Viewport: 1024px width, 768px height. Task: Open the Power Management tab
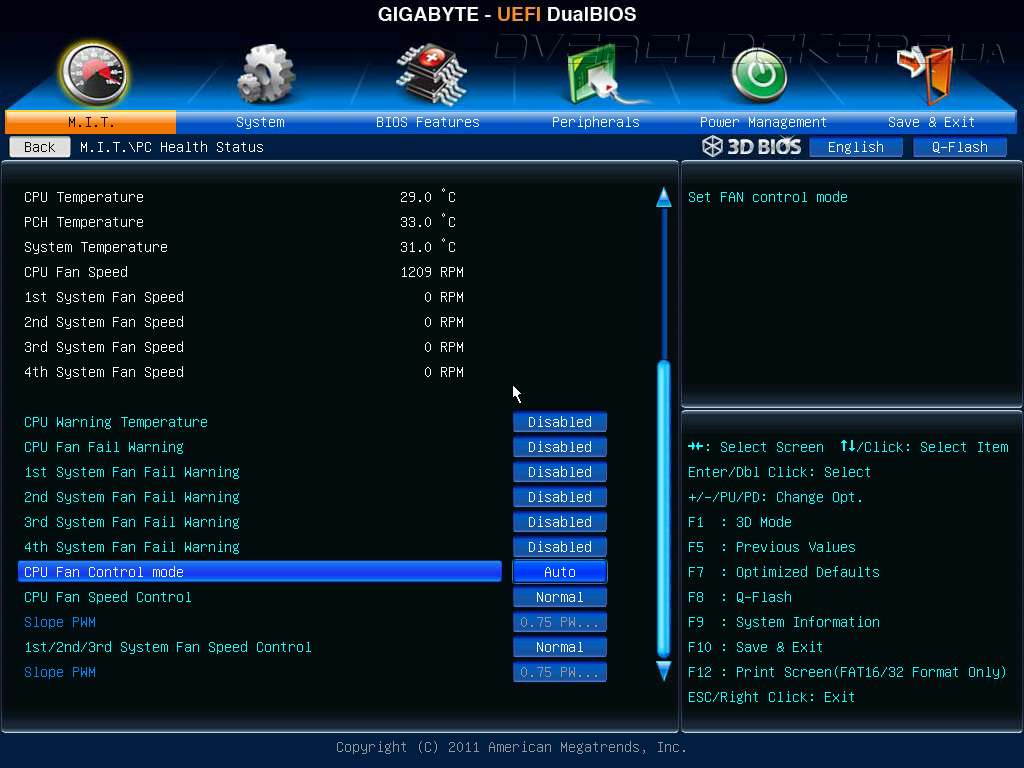tap(763, 122)
